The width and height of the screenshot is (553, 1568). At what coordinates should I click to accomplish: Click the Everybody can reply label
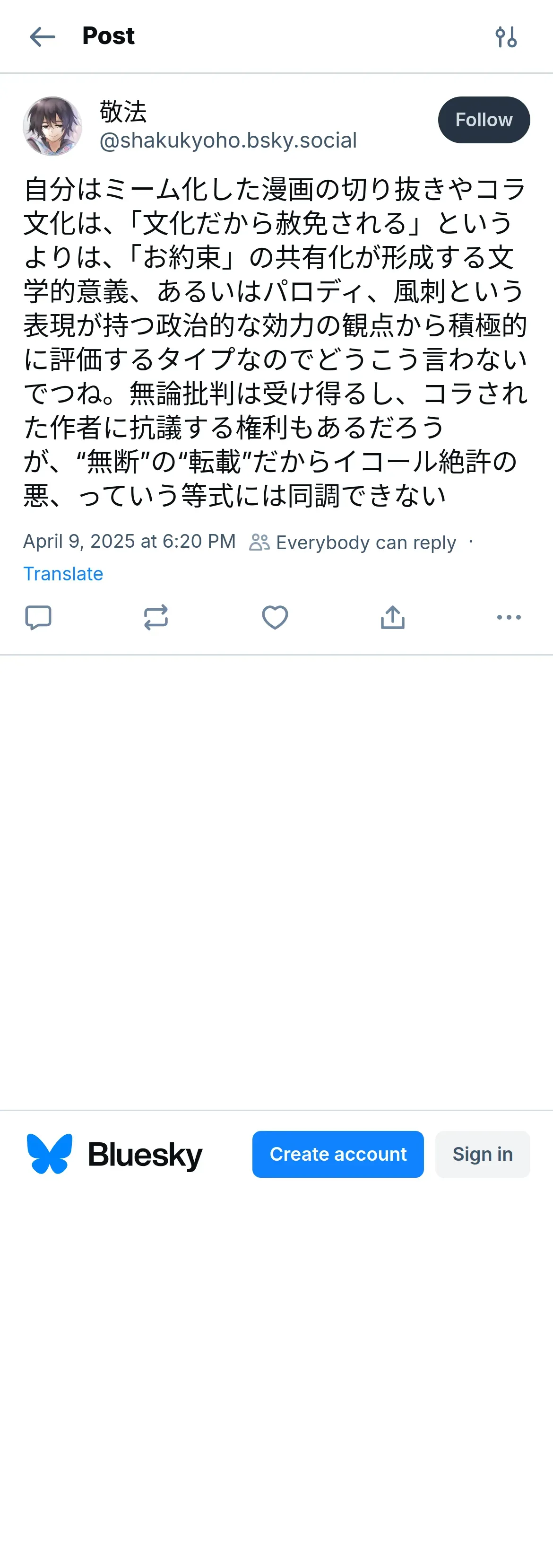pos(365,542)
